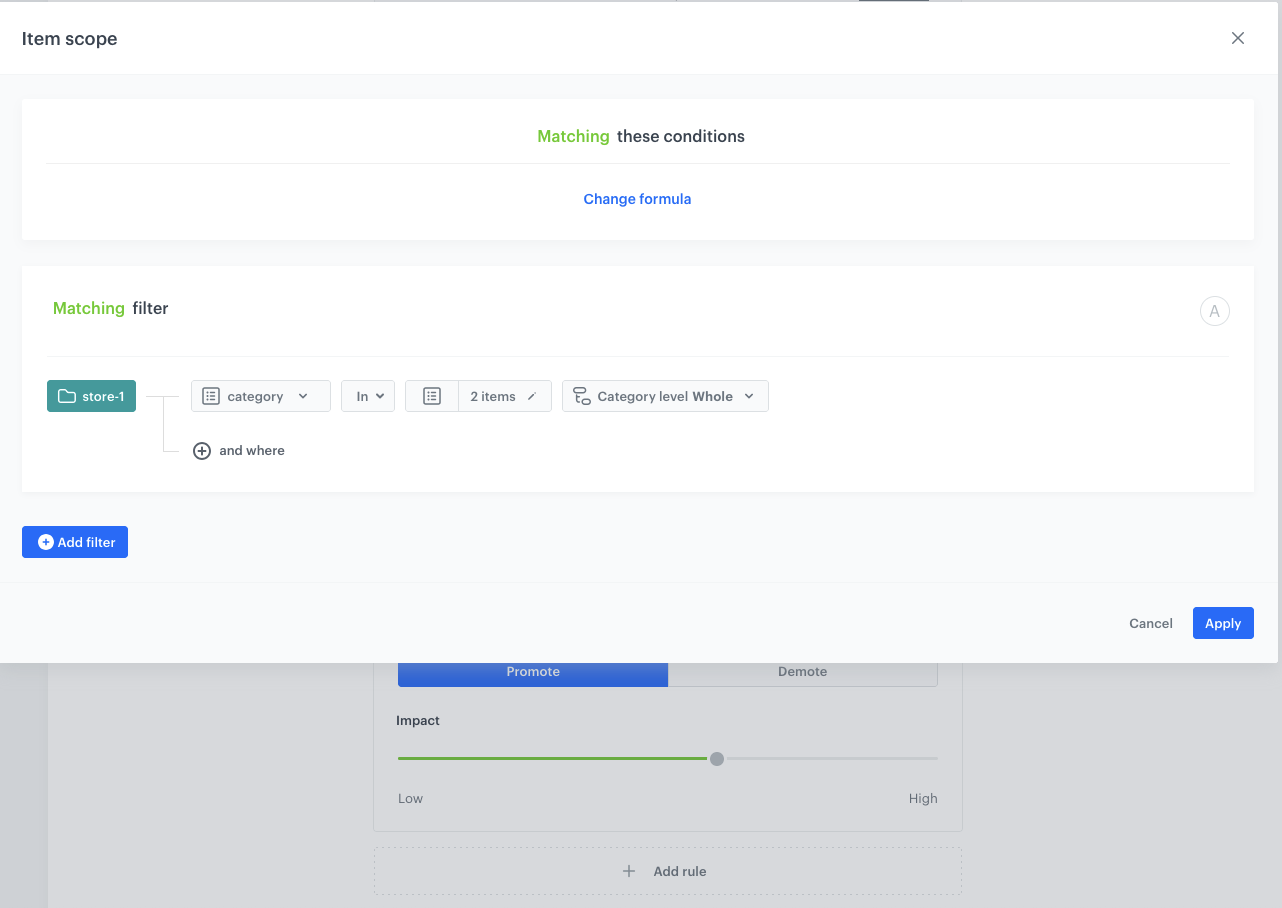Image resolution: width=1282 pixels, height=908 pixels.
Task: Click the Impact slider handle
Action: (717, 759)
